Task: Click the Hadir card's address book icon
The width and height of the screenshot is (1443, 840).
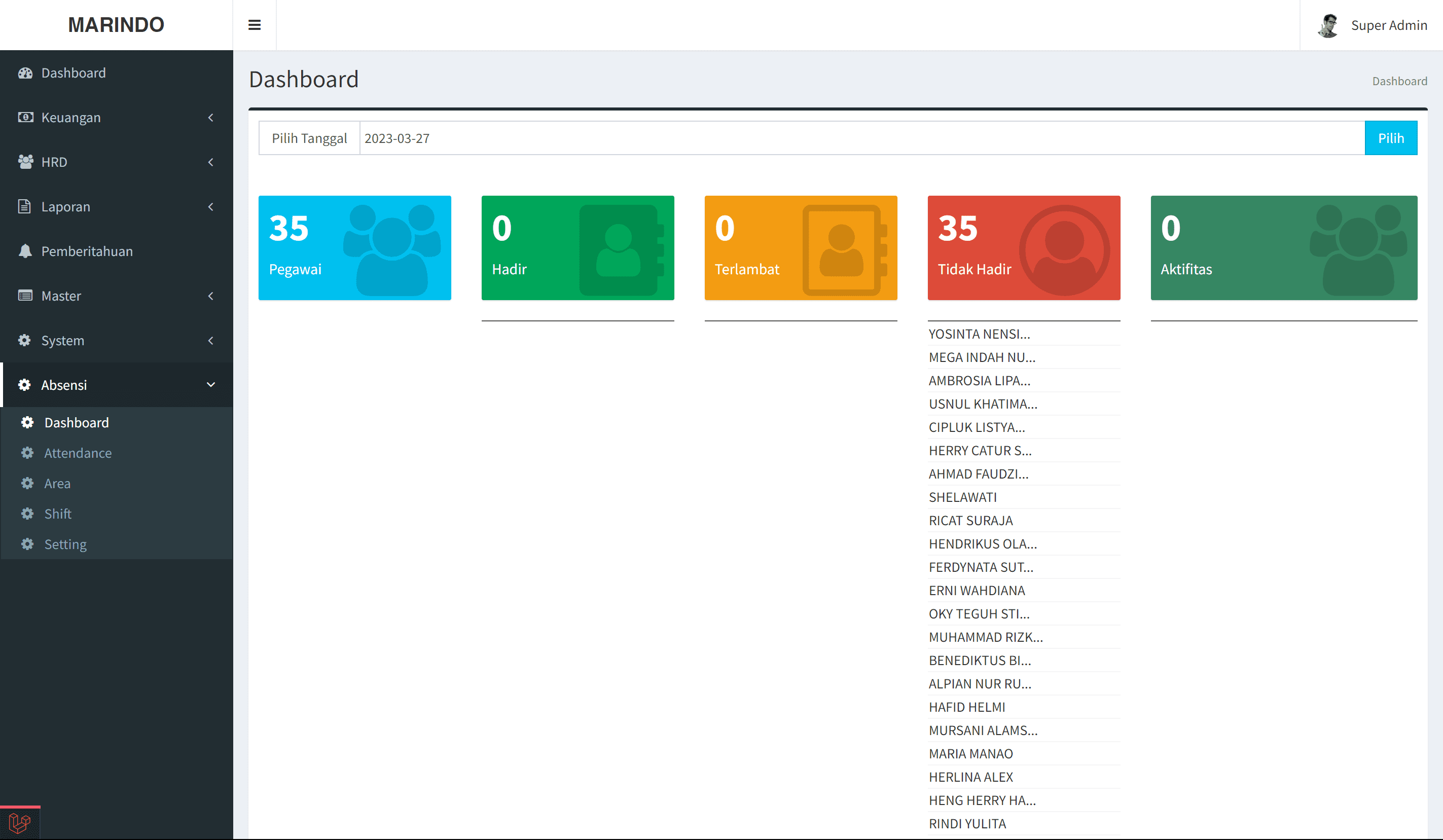Action: 621,249
